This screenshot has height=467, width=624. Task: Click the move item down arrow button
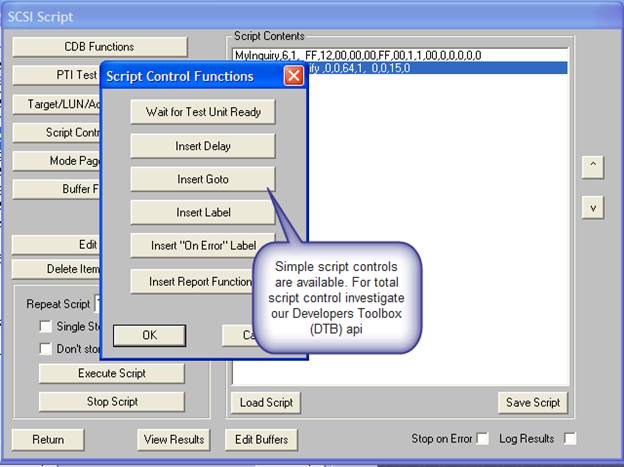[593, 207]
